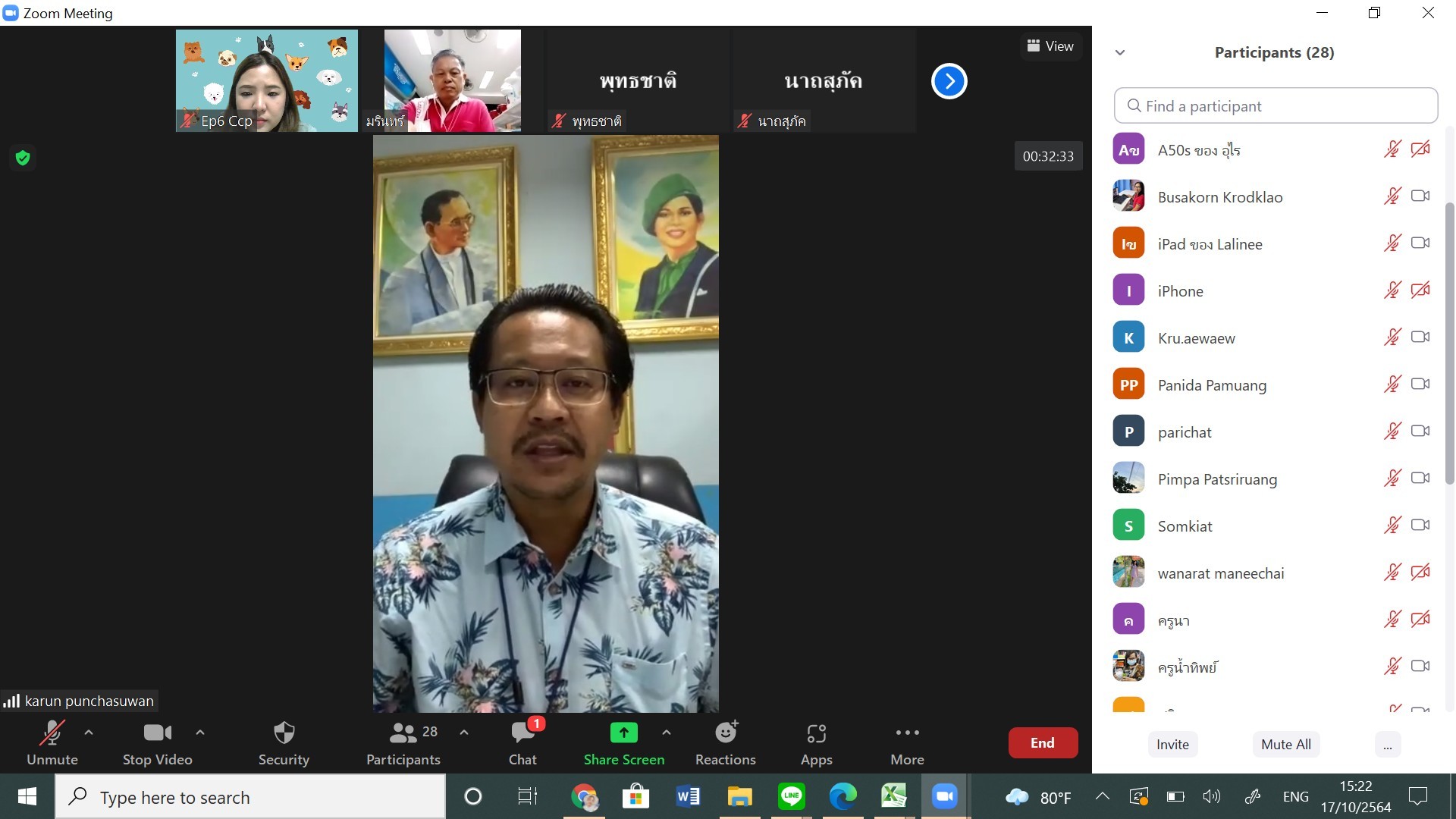Open the More options icon
Screen dimensions: 1456x819
(907, 733)
